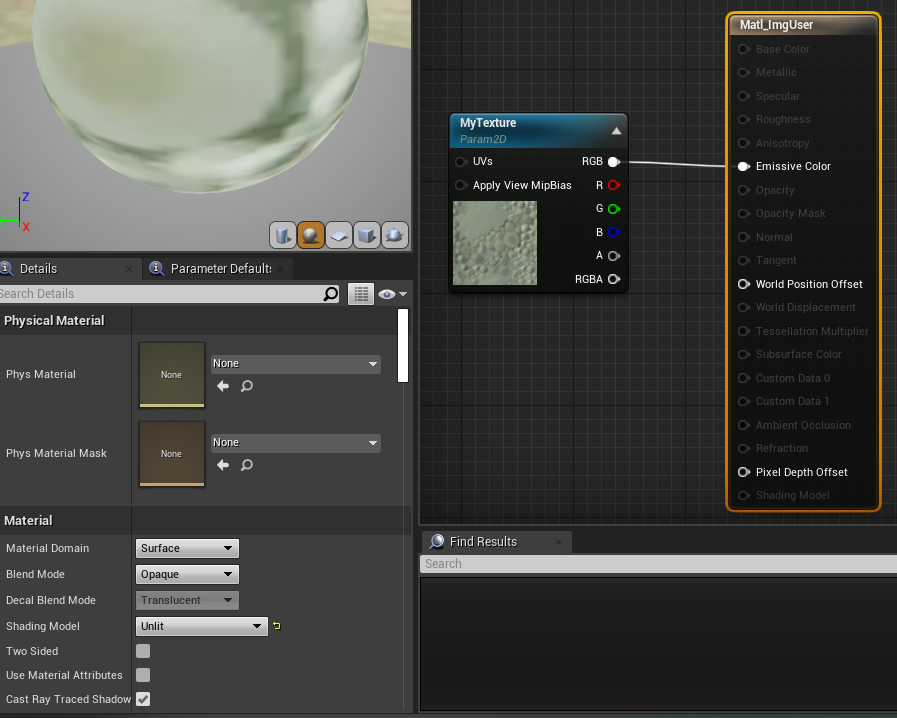Enable the Two Sided checkbox
Viewport: 897px width, 718px height.
pos(142,650)
